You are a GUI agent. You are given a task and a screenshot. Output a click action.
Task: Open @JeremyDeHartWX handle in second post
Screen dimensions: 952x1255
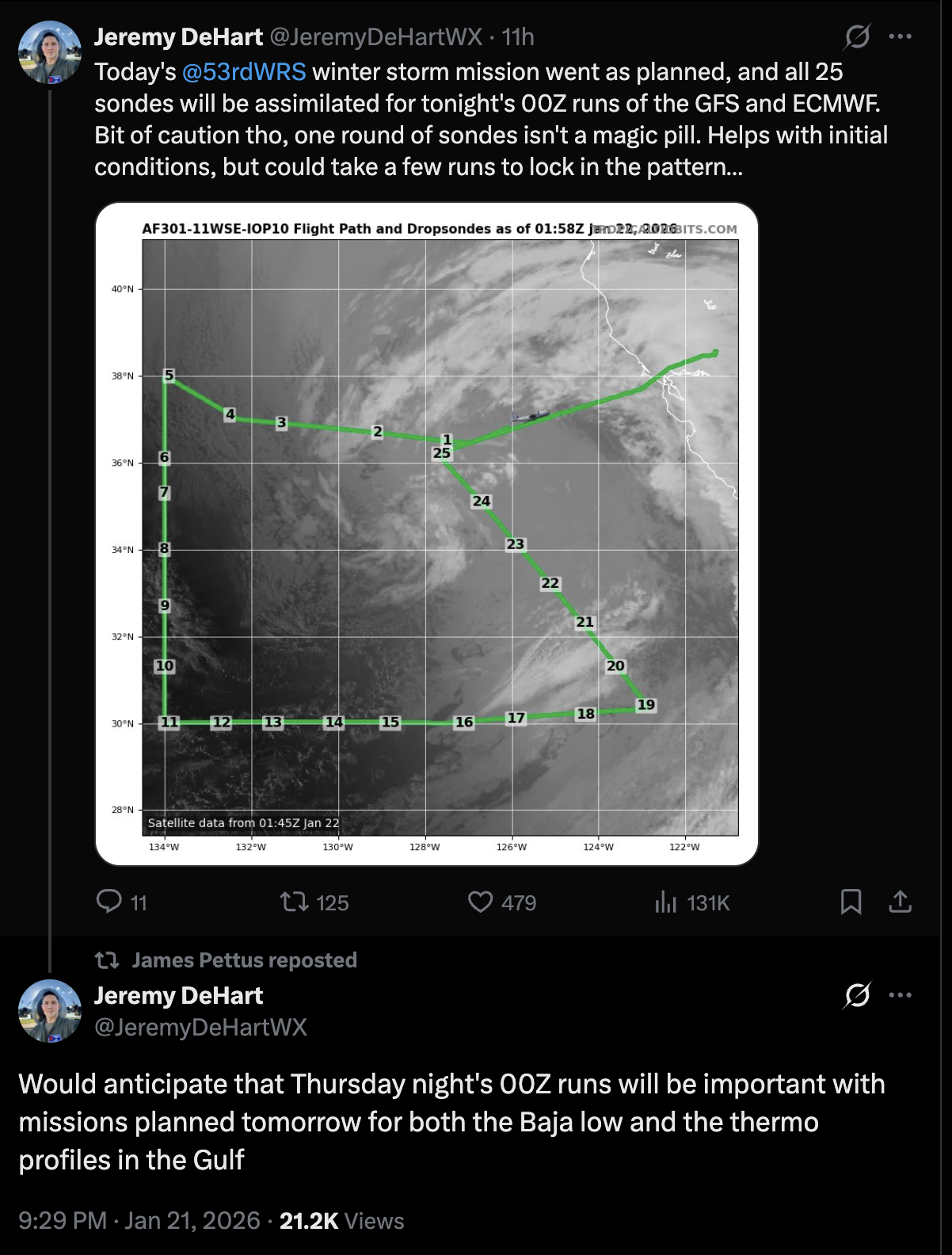[200, 1028]
